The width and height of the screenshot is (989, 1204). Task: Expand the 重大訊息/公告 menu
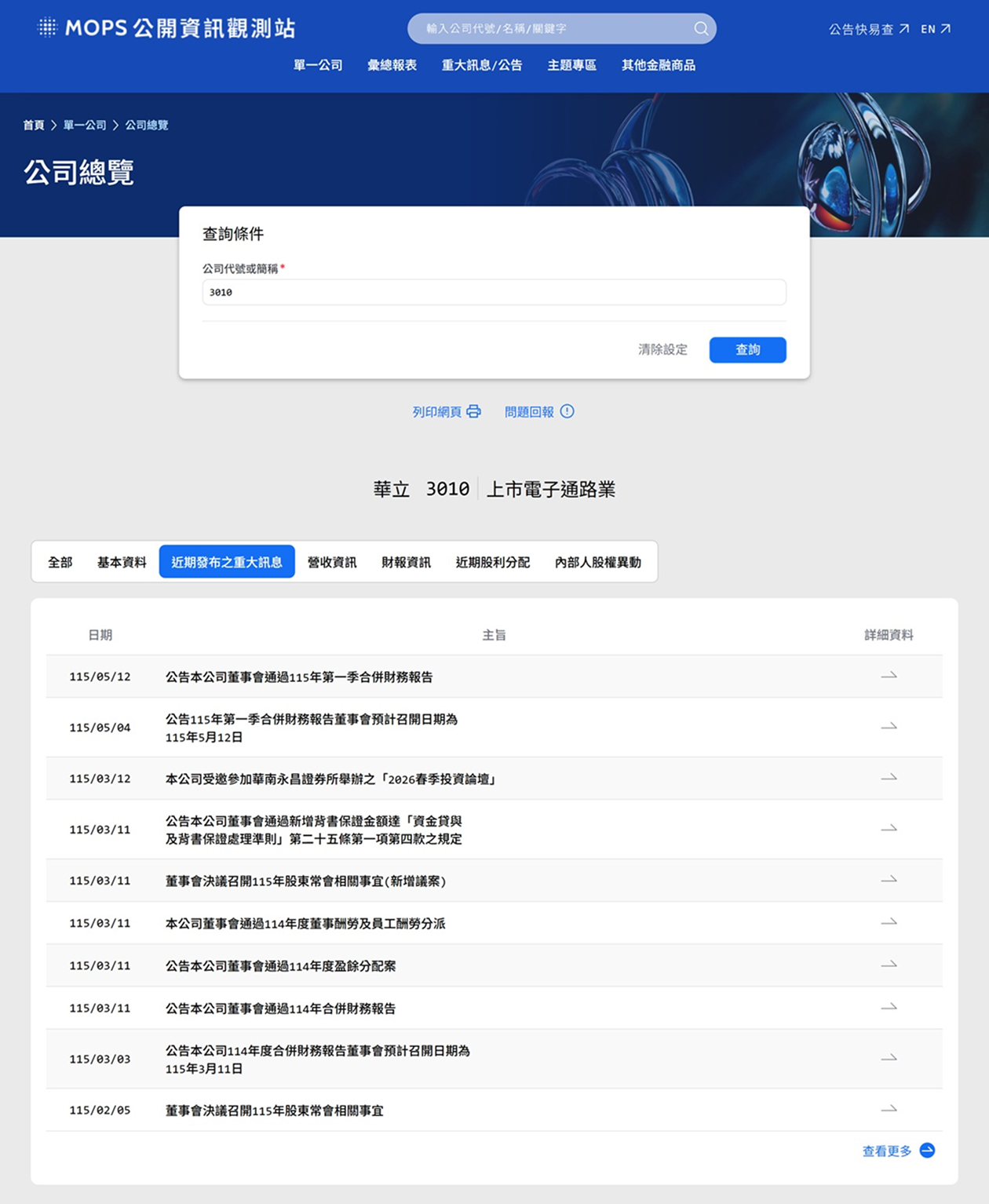pyautogui.click(x=482, y=65)
